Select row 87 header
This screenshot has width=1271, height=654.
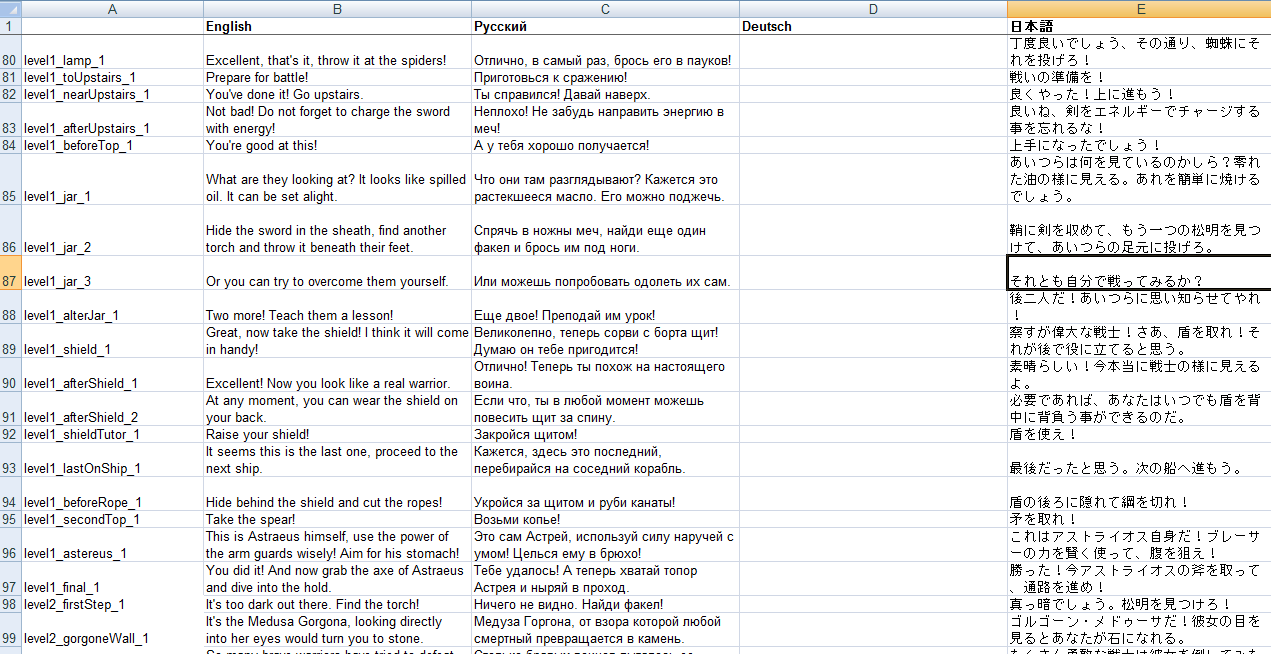pyautogui.click(x=10, y=273)
